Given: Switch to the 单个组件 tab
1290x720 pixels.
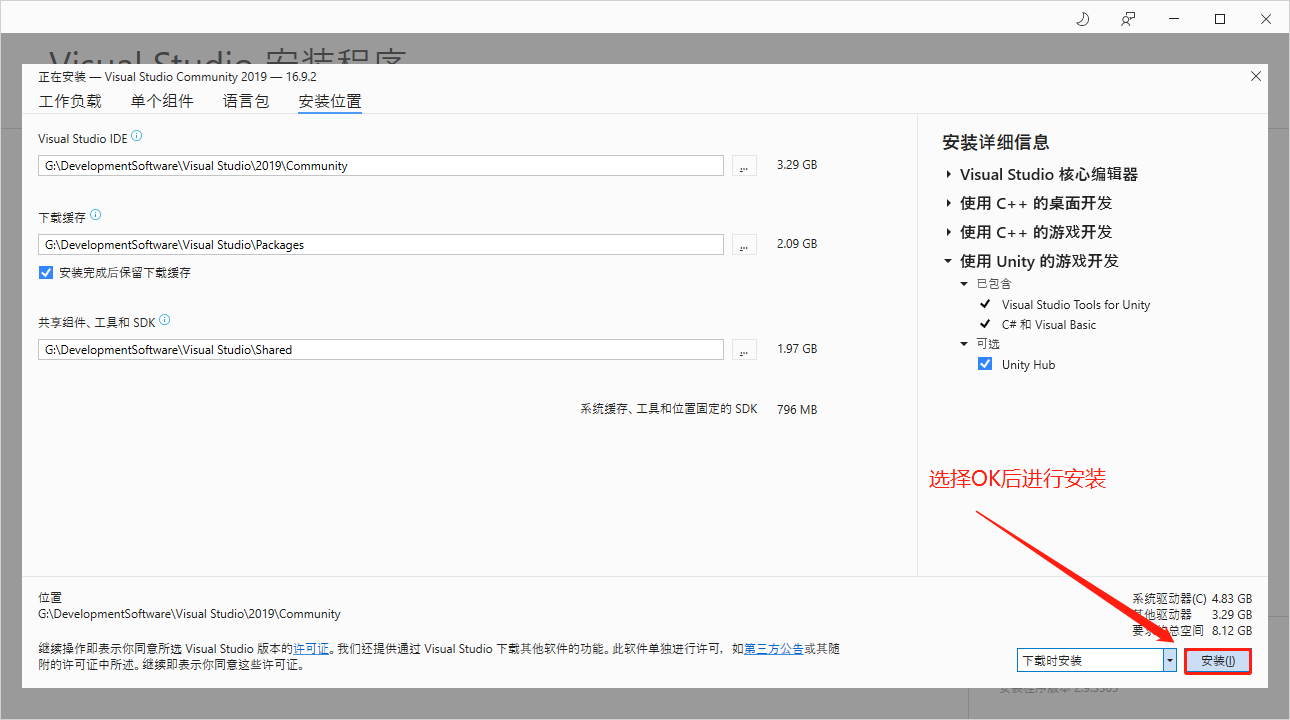Looking at the screenshot, I should tap(162, 101).
